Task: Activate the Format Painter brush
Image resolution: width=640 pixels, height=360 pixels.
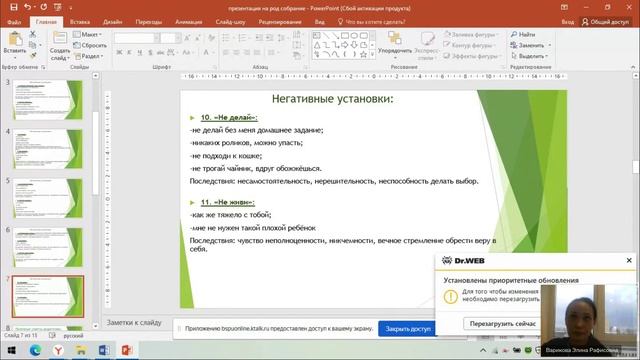Action: [x=33, y=55]
